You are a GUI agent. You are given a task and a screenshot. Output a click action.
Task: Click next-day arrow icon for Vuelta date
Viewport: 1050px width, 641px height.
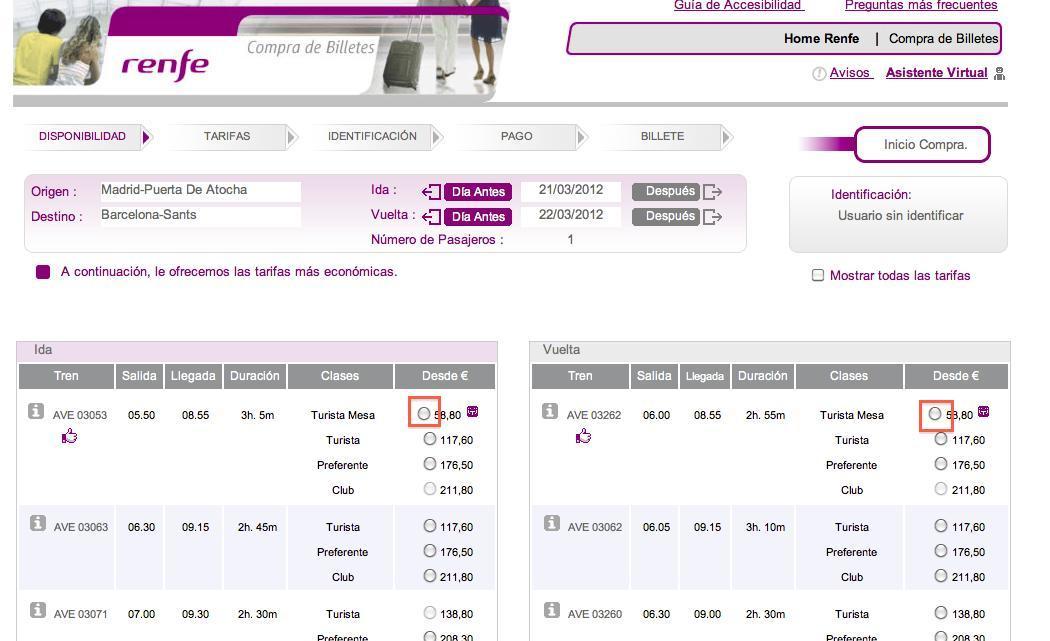click(x=712, y=217)
